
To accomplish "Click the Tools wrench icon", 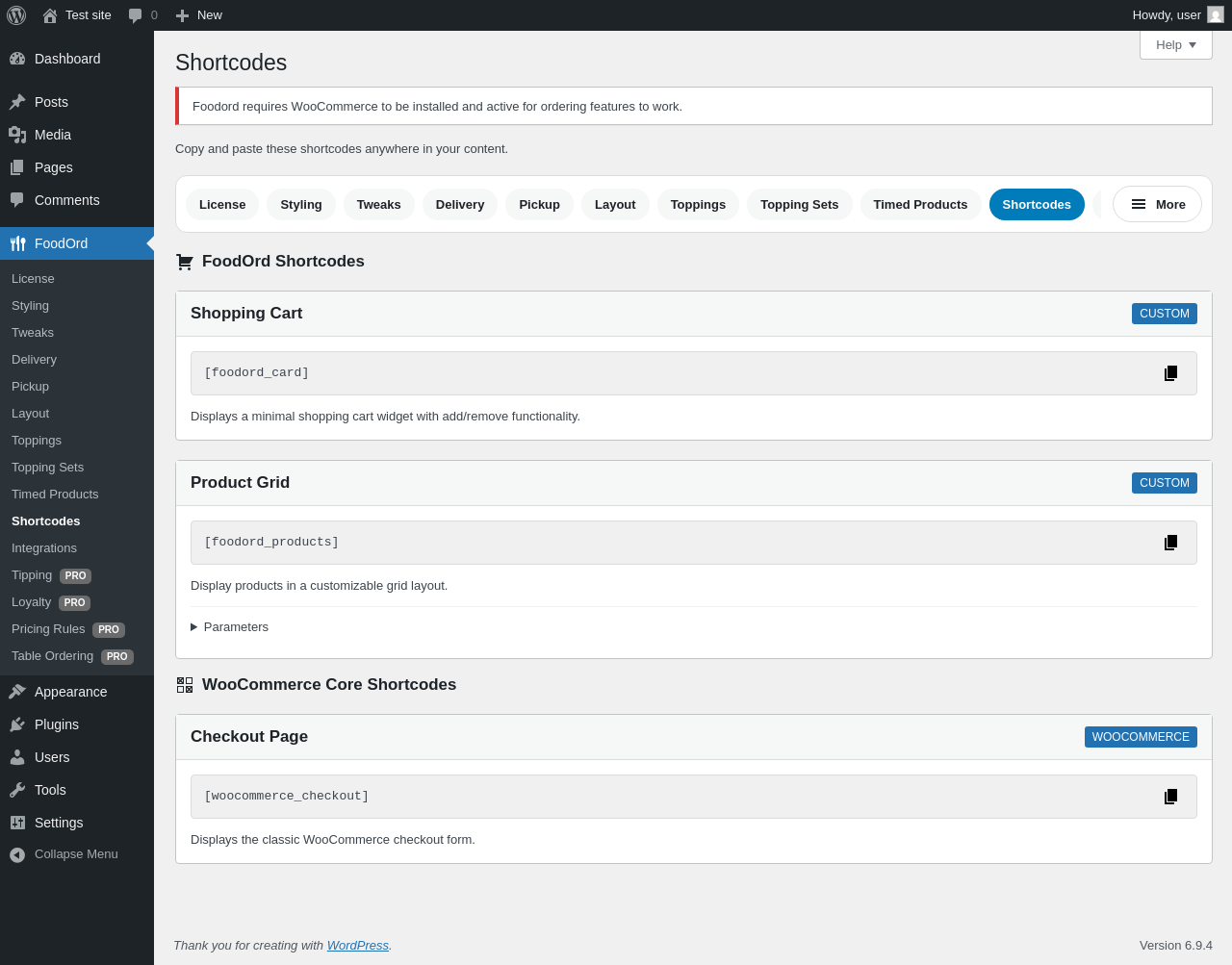I will click(17, 790).
